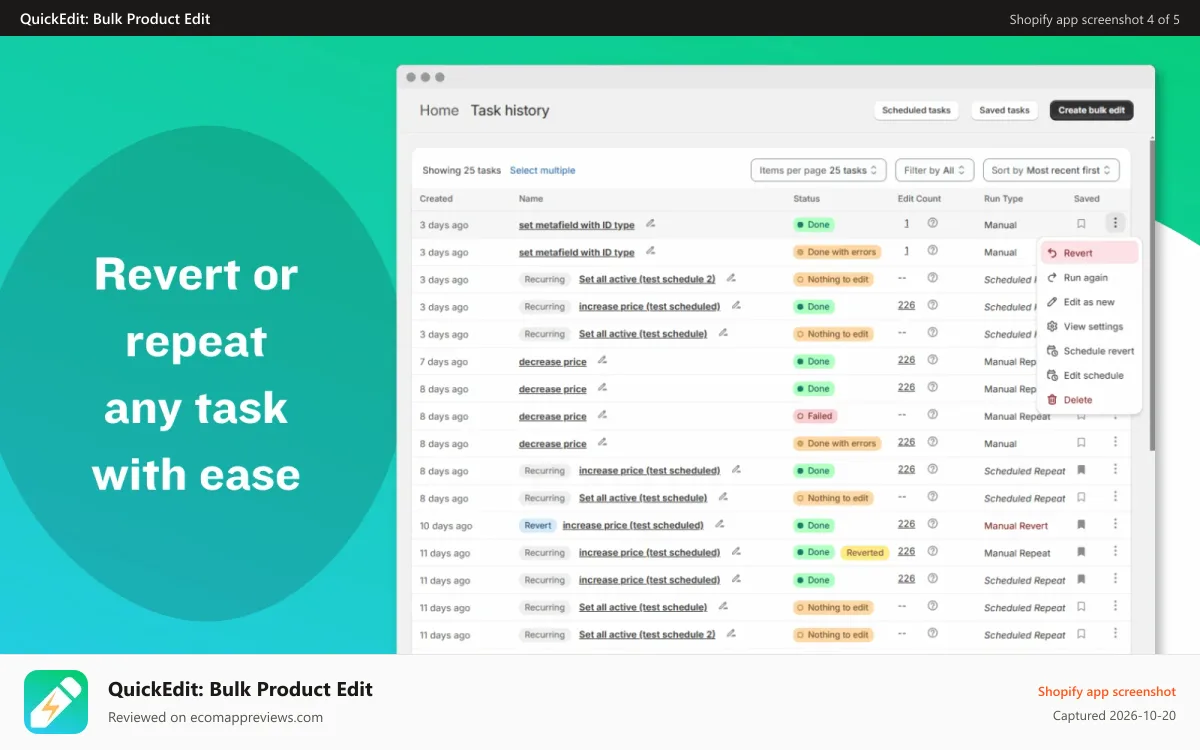Click the Reverted status badge

tap(865, 552)
